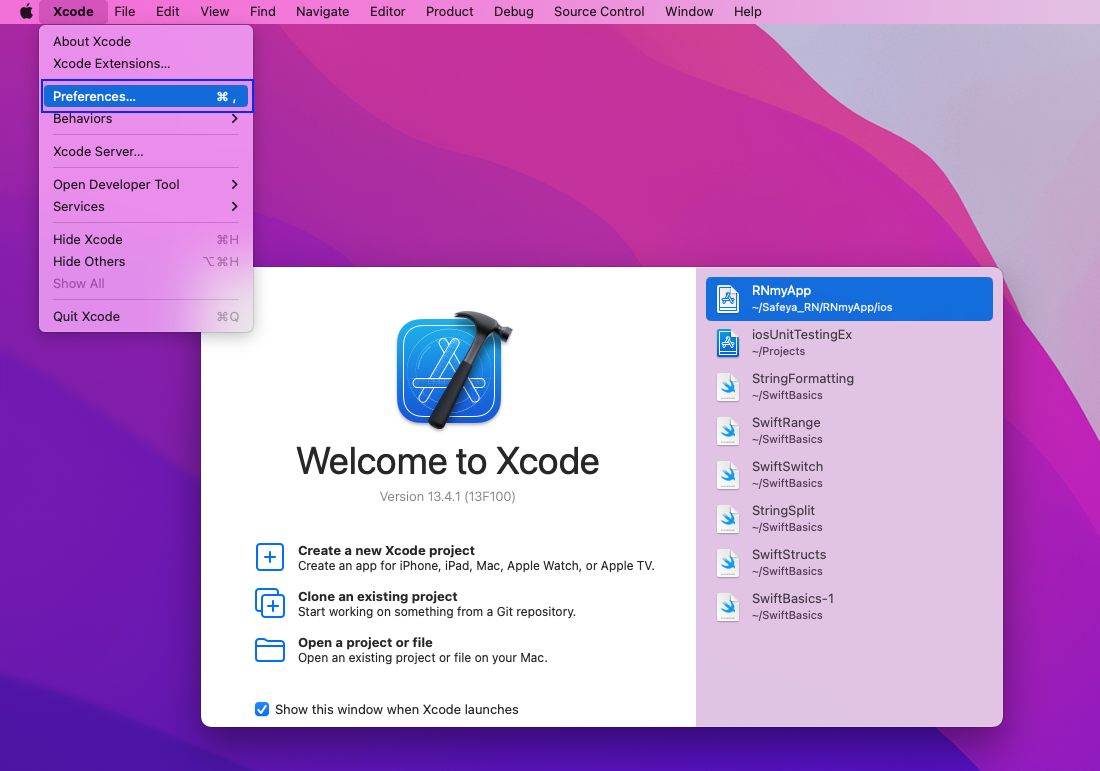Open the Apple menu icon
The image size is (1100, 771).
tap(26, 11)
